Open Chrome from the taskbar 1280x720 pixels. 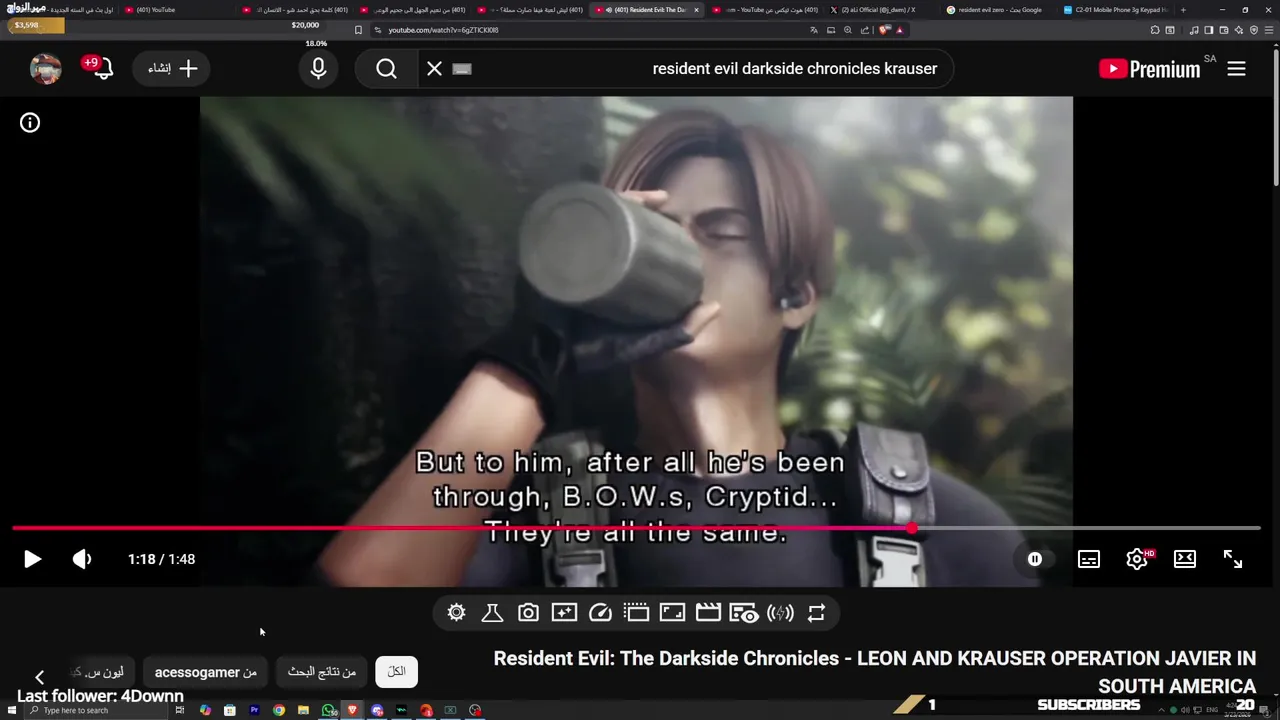click(x=279, y=710)
